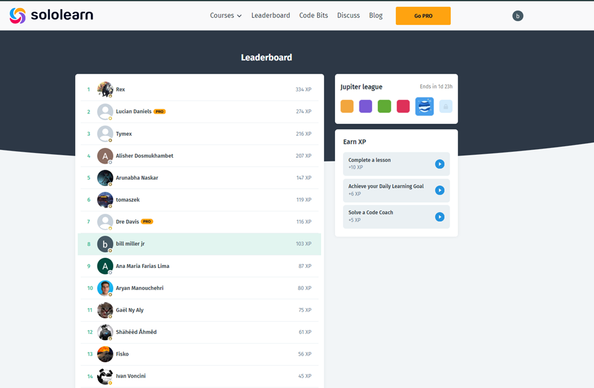Open Fisko's avatar

105,354
